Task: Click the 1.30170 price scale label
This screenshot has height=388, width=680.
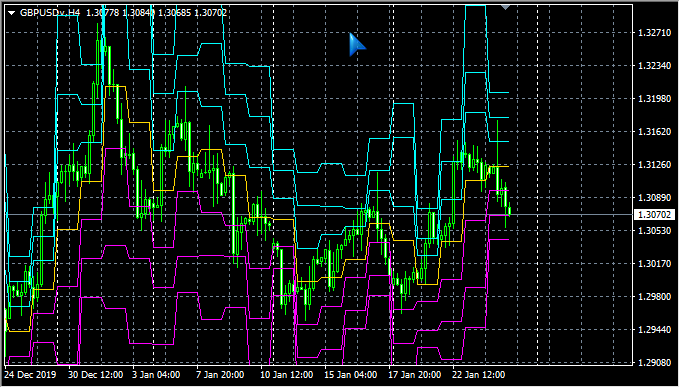Action: point(654,264)
